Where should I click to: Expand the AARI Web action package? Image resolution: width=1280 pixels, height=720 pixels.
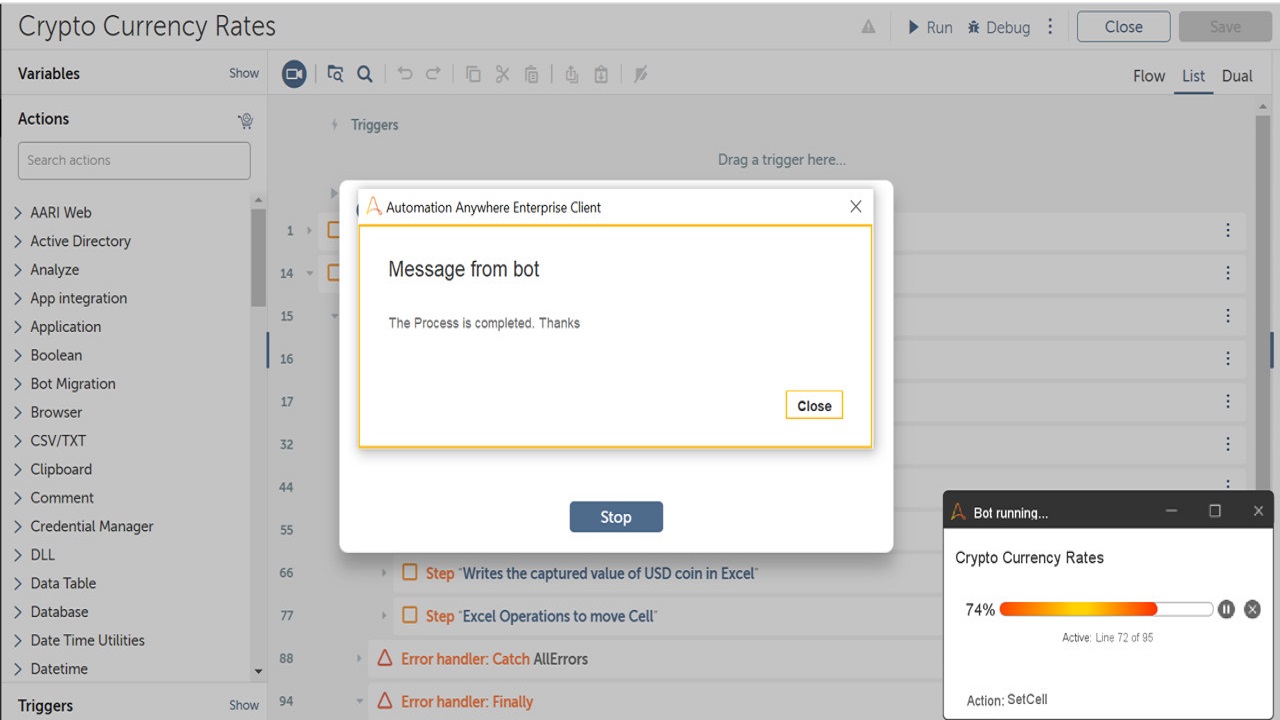pyautogui.click(x=18, y=213)
